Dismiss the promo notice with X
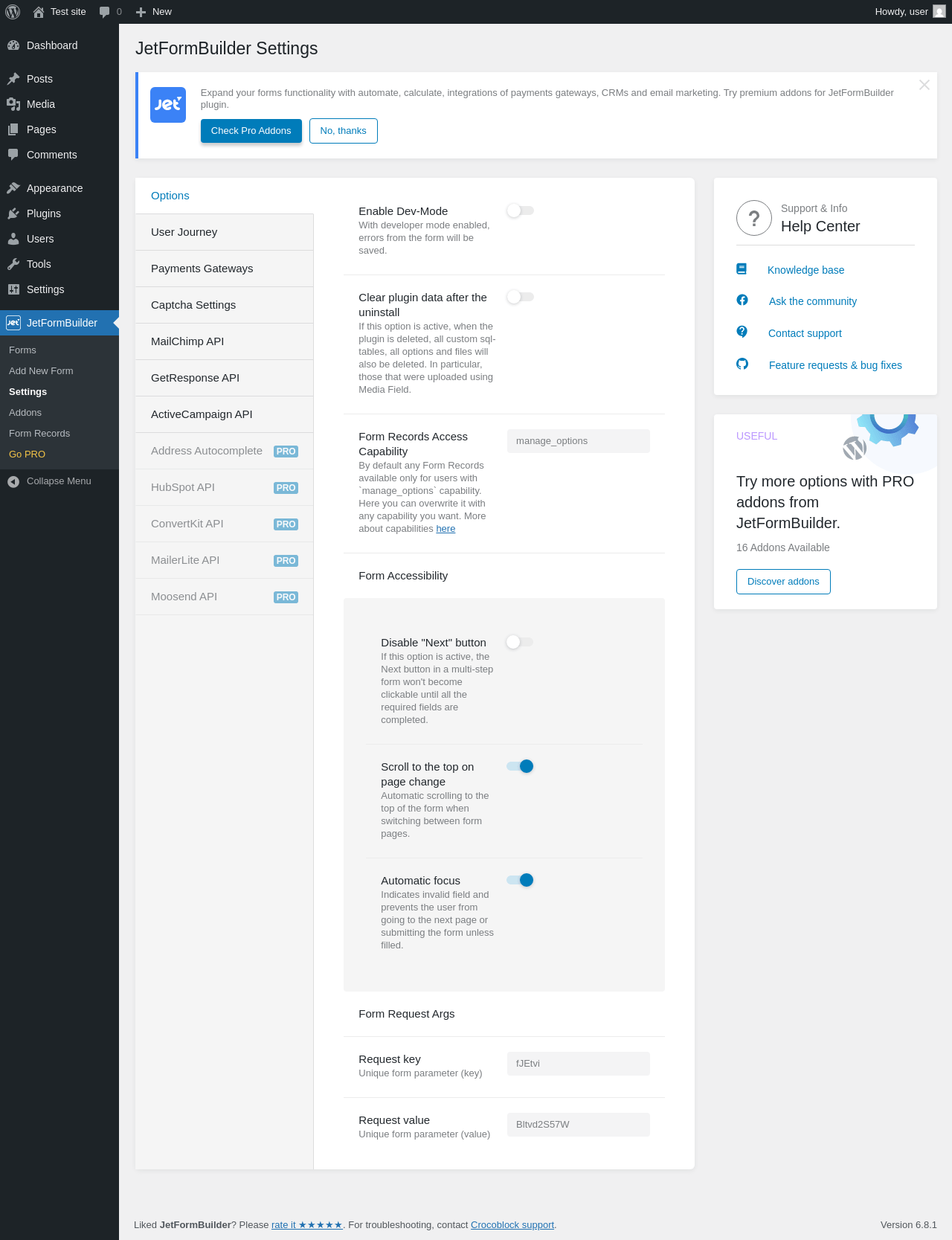The height and width of the screenshot is (1240, 952). pyautogui.click(x=924, y=85)
